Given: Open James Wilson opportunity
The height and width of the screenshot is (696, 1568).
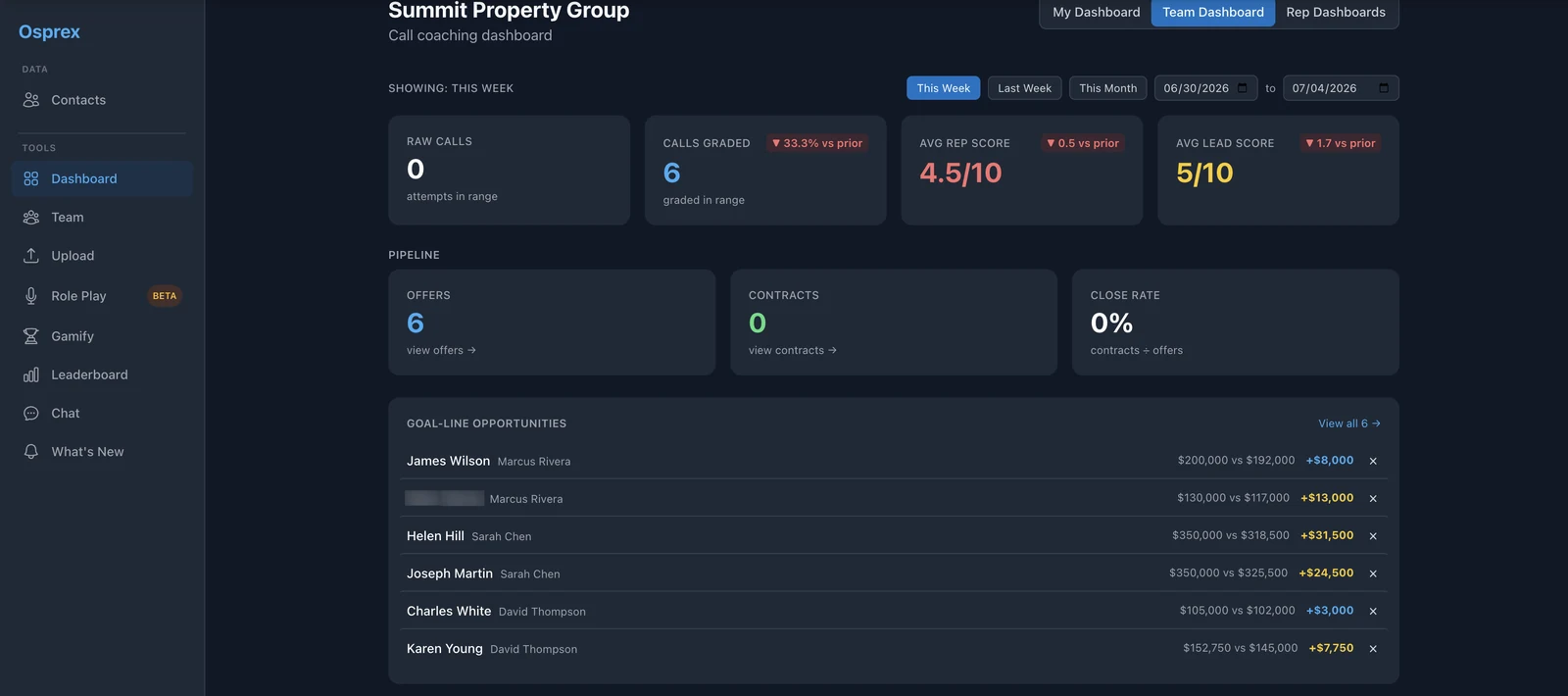Looking at the screenshot, I should 448,461.
